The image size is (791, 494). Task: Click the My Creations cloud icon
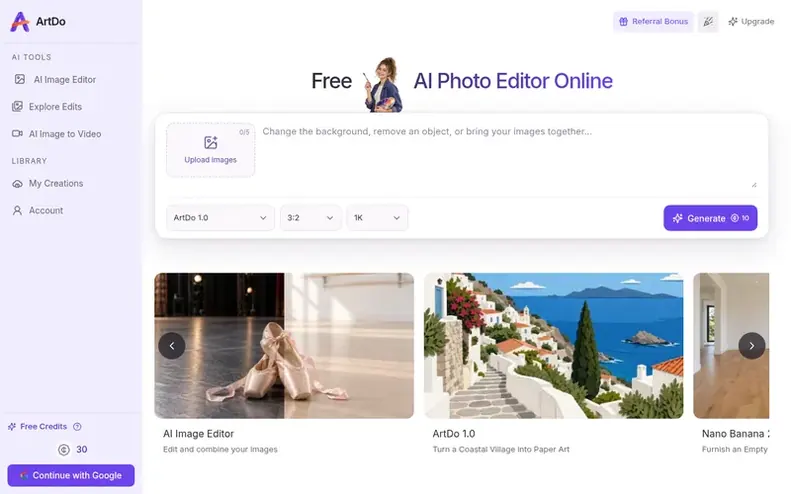pos(17,184)
